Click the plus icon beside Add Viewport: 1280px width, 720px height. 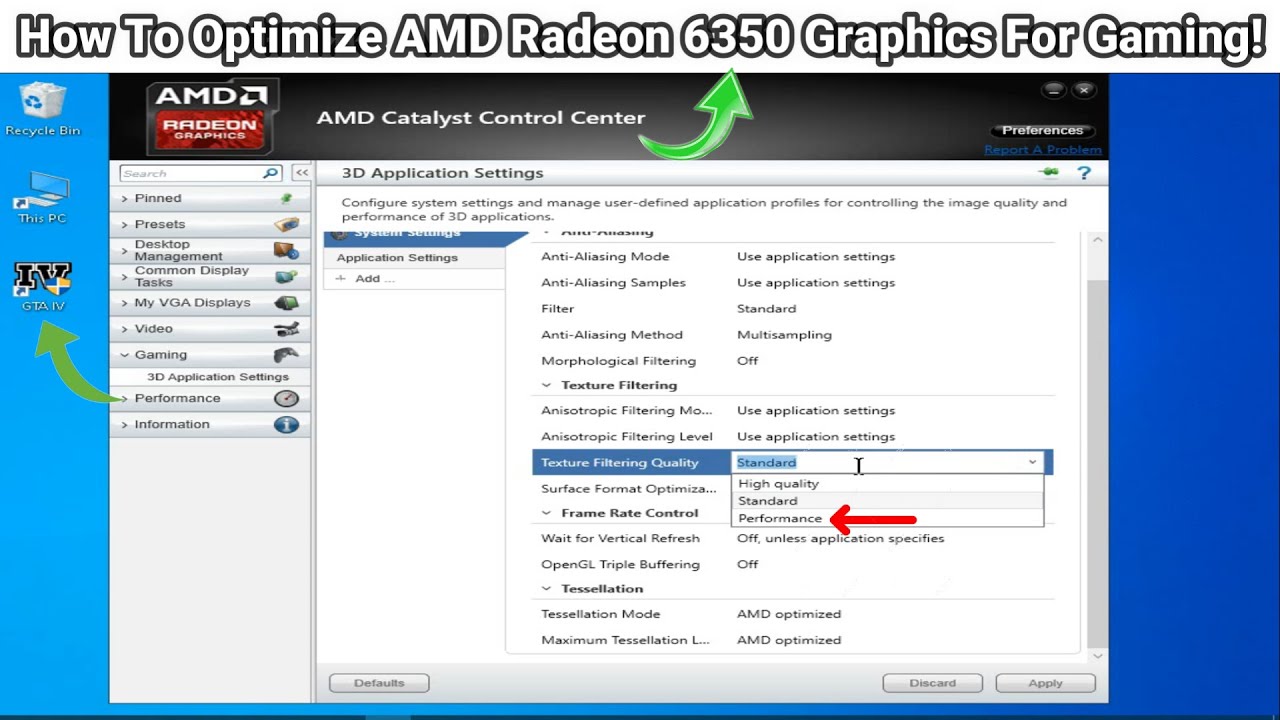(x=340, y=279)
